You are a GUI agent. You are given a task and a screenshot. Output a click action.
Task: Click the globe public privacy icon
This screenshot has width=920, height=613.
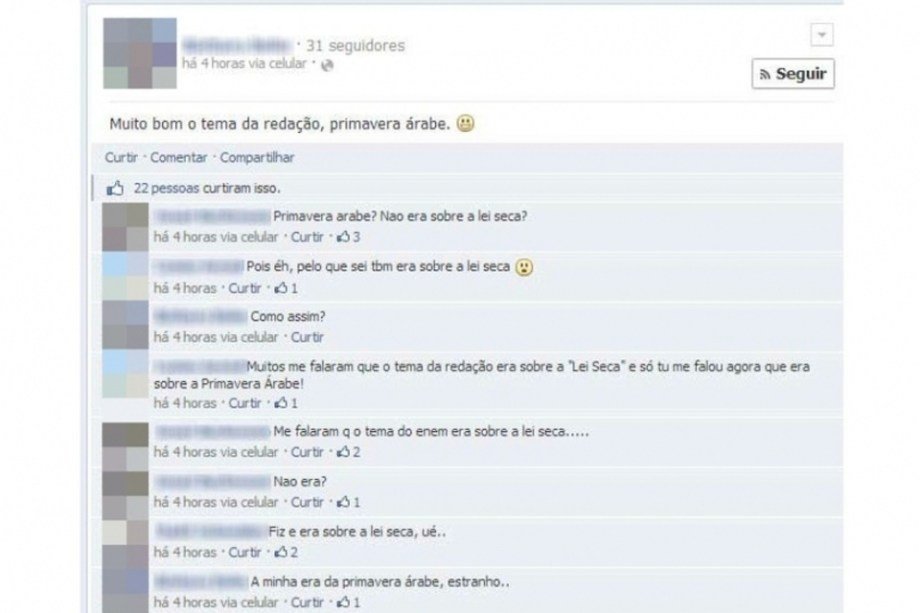click(327, 65)
